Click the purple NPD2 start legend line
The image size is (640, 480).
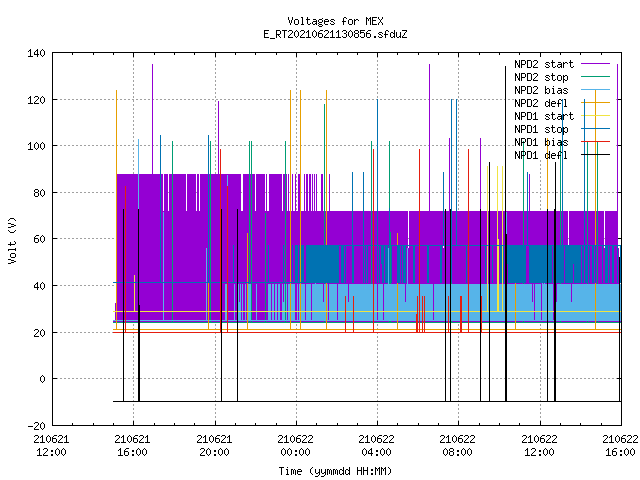595,64
